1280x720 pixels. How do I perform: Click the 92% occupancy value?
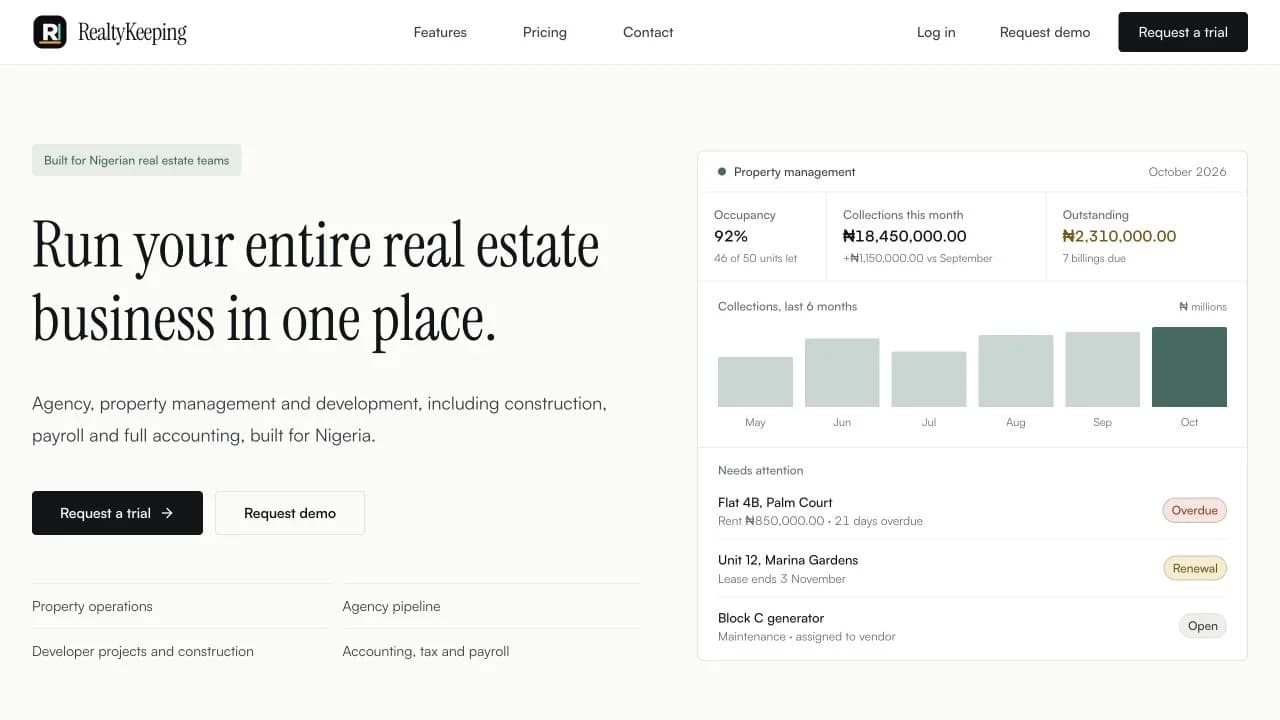coord(731,237)
